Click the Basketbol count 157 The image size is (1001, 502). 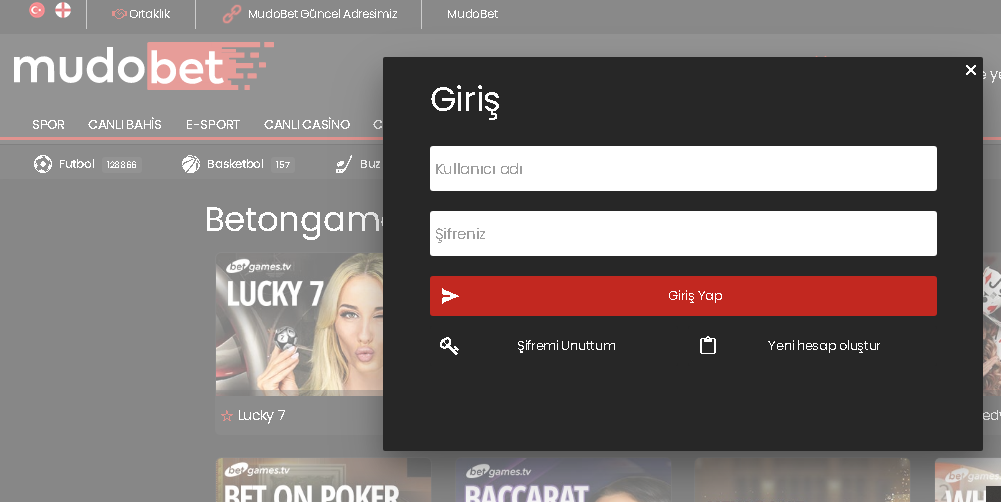click(283, 165)
